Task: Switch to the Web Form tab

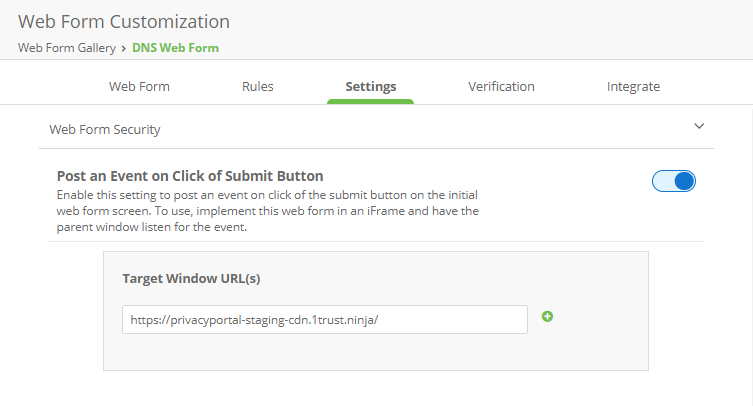Action: (x=139, y=87)
